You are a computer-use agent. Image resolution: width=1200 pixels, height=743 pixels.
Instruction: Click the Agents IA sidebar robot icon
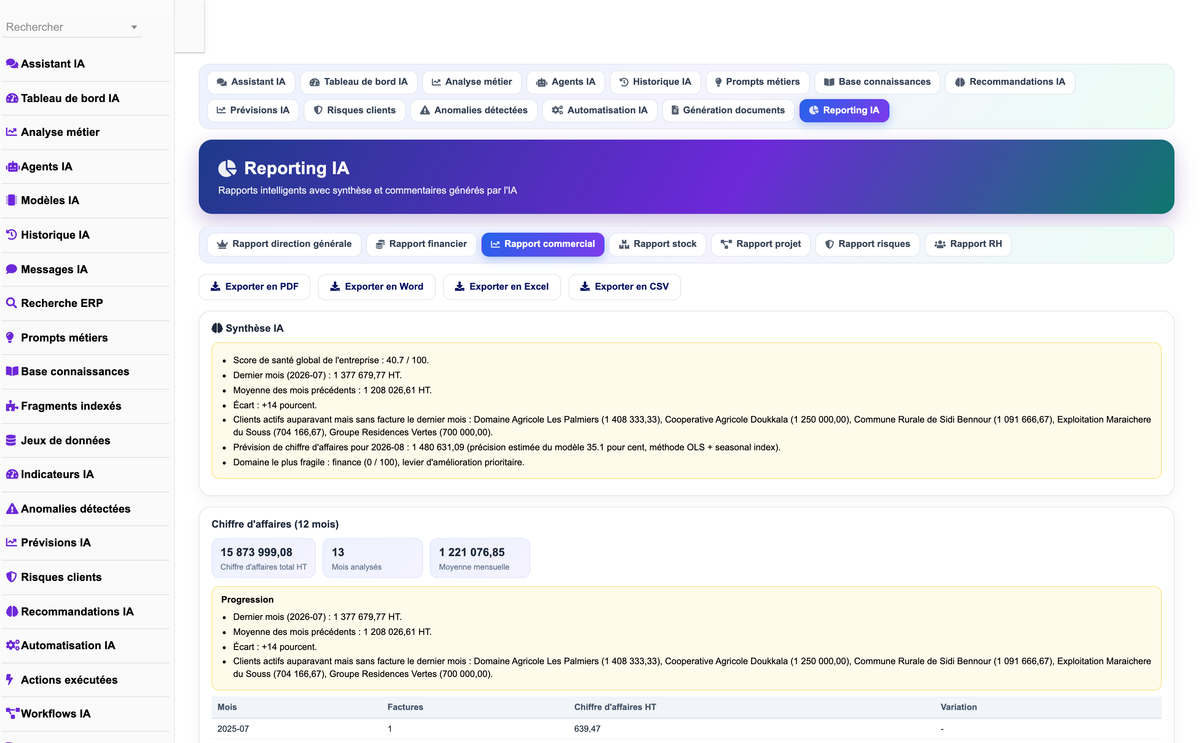pos(12,167)
